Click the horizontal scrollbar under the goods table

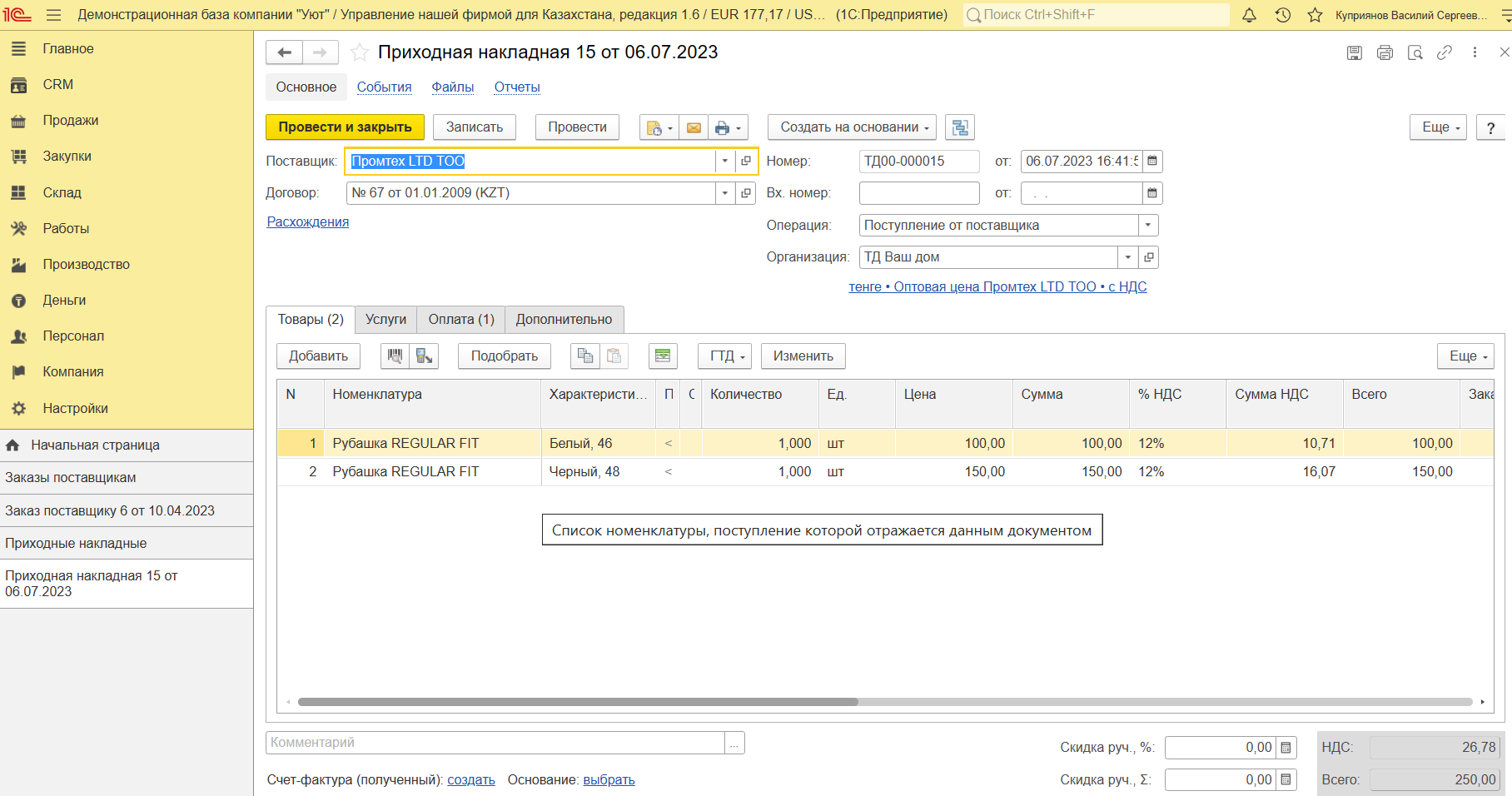coord(578,702)
